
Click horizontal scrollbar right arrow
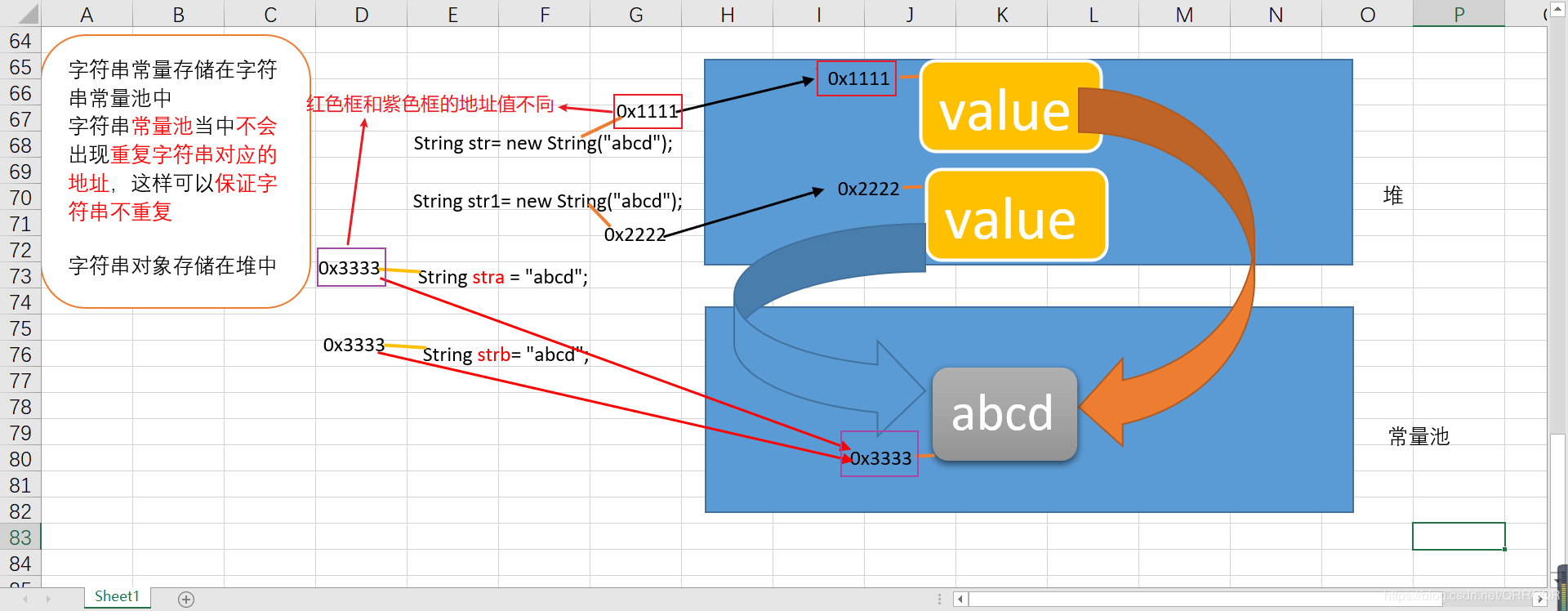click(x=1539, y=600)
